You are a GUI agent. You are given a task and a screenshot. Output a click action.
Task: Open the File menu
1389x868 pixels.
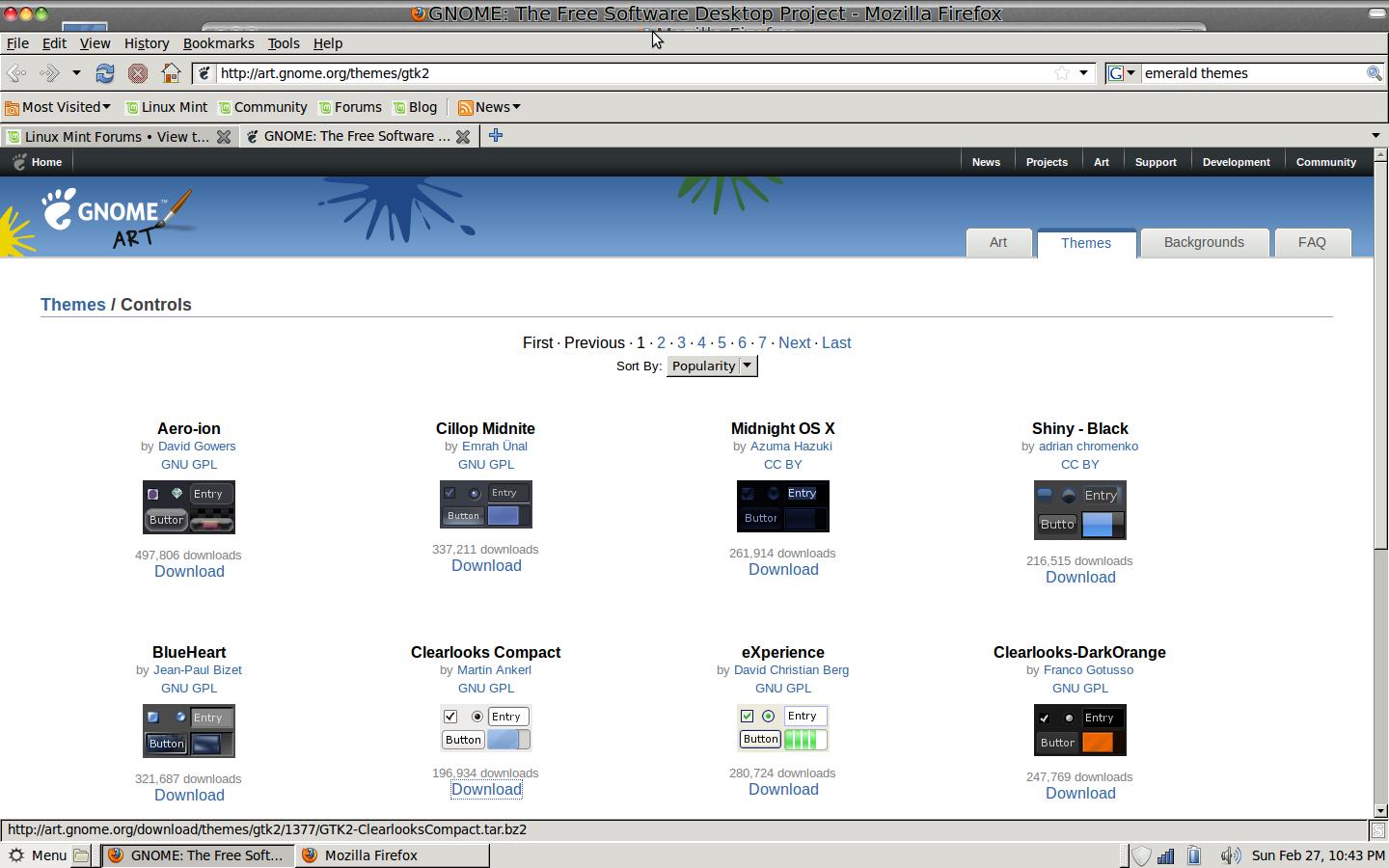coord(17,43)
